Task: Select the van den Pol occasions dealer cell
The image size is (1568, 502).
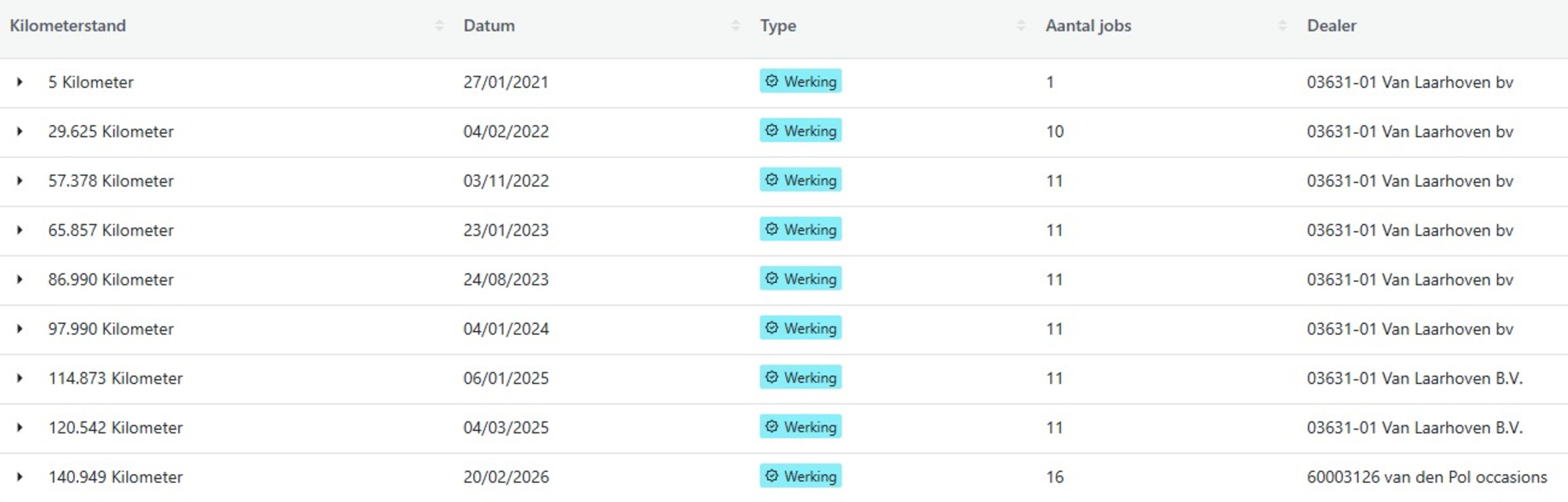Action: [x=1426, y=476]
